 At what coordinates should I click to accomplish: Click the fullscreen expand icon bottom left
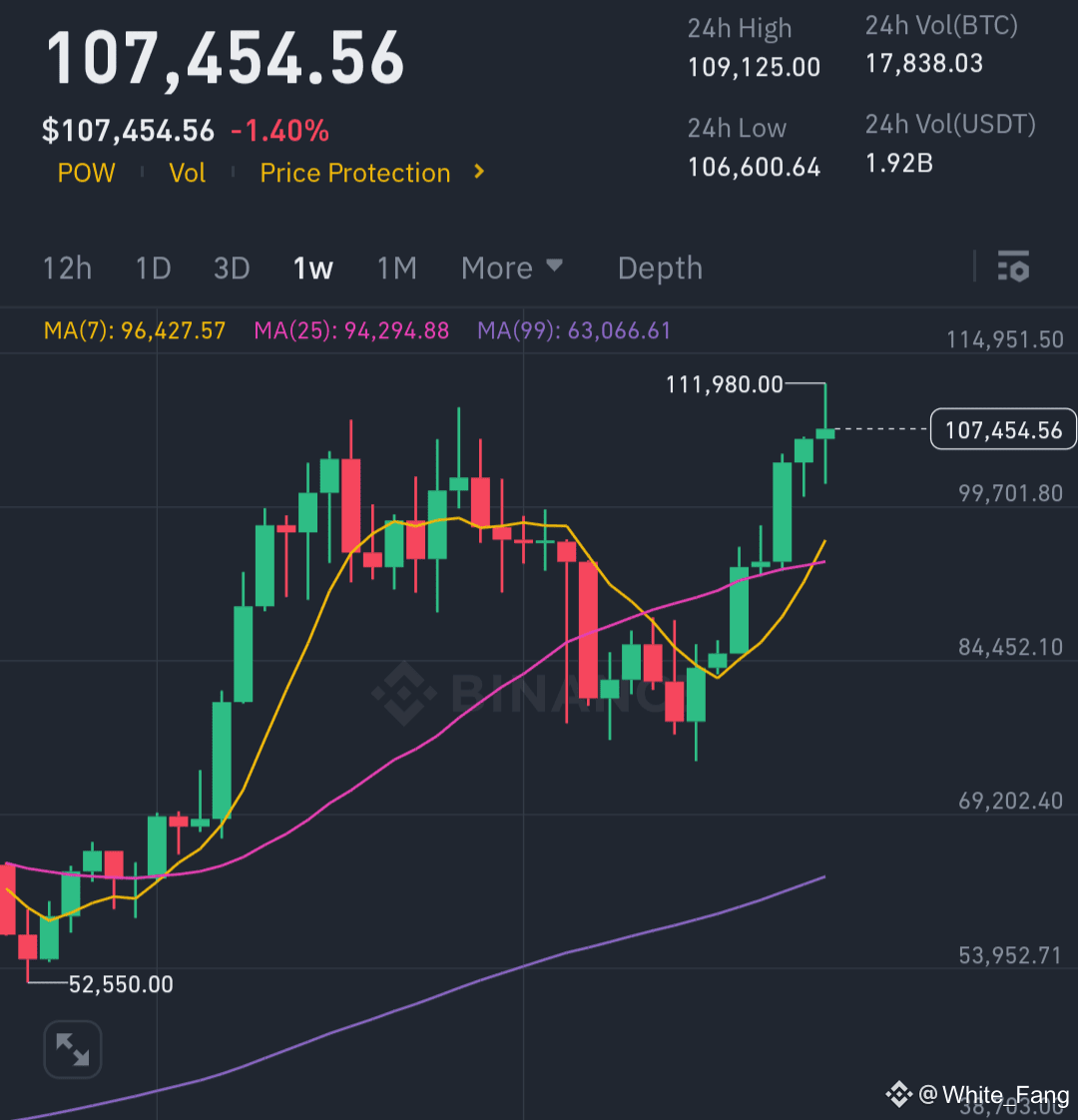[x=71, y=1049]
